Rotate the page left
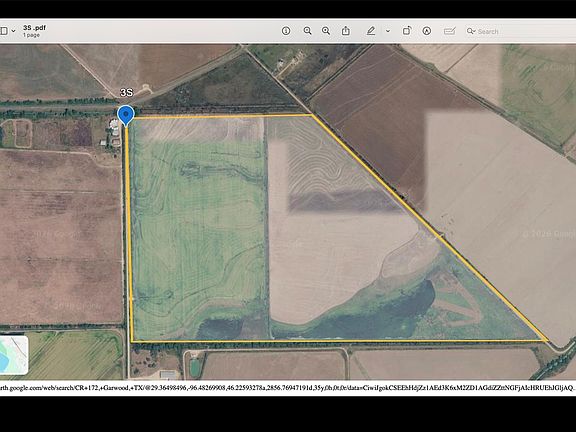The height and width of the screenshot is (432, 576). [407, 31]
